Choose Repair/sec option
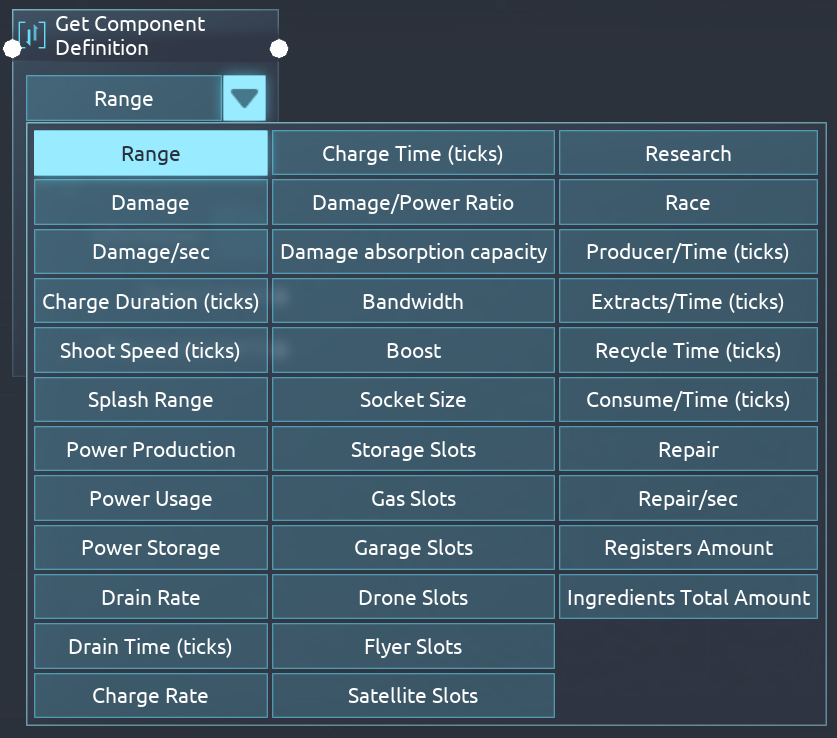The width and height of the screenshot is (837, 738). (688, 498)
